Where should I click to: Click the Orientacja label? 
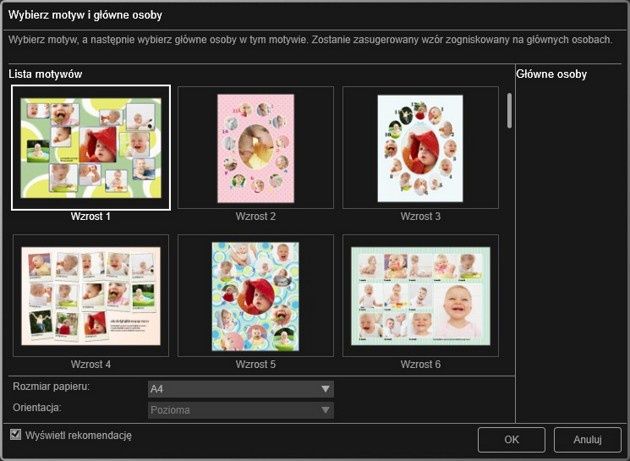[x=37, y=408]
